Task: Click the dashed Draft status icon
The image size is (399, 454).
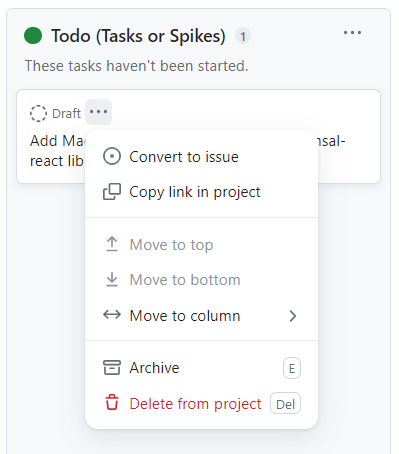Action: (38, 113)
